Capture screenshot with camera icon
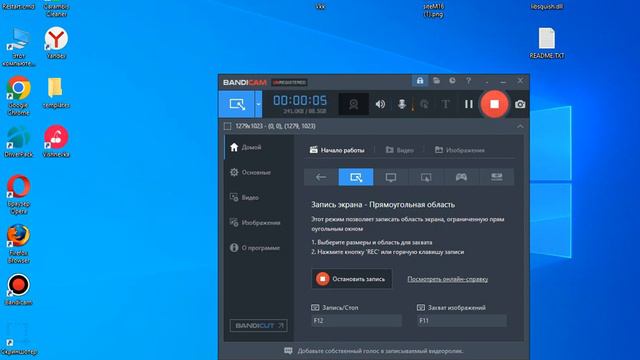 [x=520, y=104]
